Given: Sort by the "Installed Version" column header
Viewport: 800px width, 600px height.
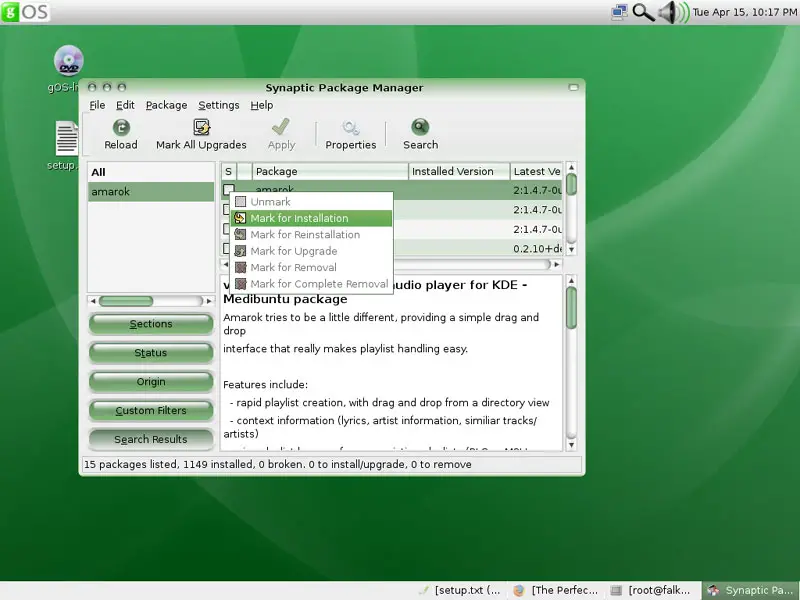Looking at the screenshot, I should [459, 171].
